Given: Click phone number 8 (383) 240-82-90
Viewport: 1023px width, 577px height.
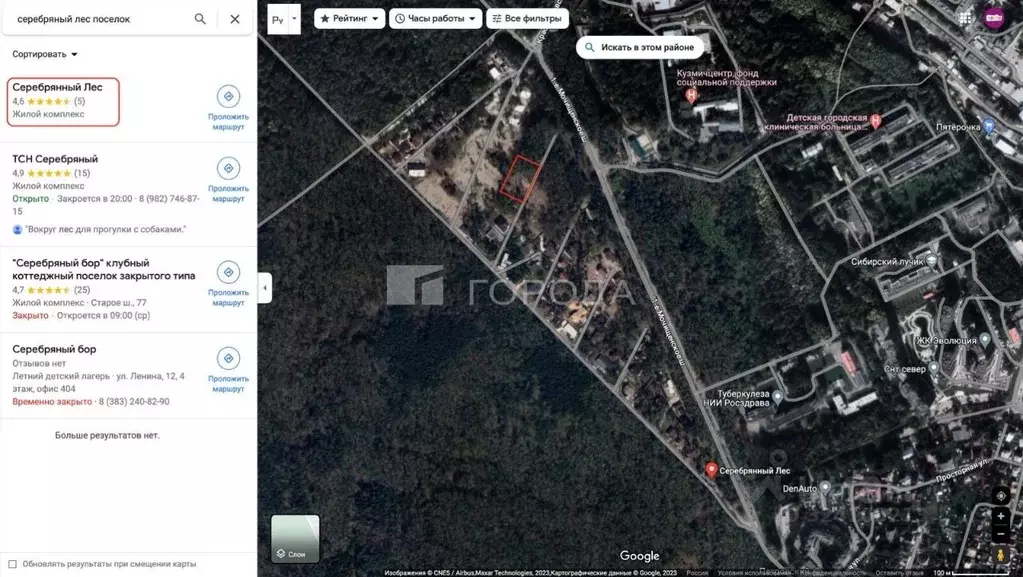Looking at the screenshot, I should 134,401.
